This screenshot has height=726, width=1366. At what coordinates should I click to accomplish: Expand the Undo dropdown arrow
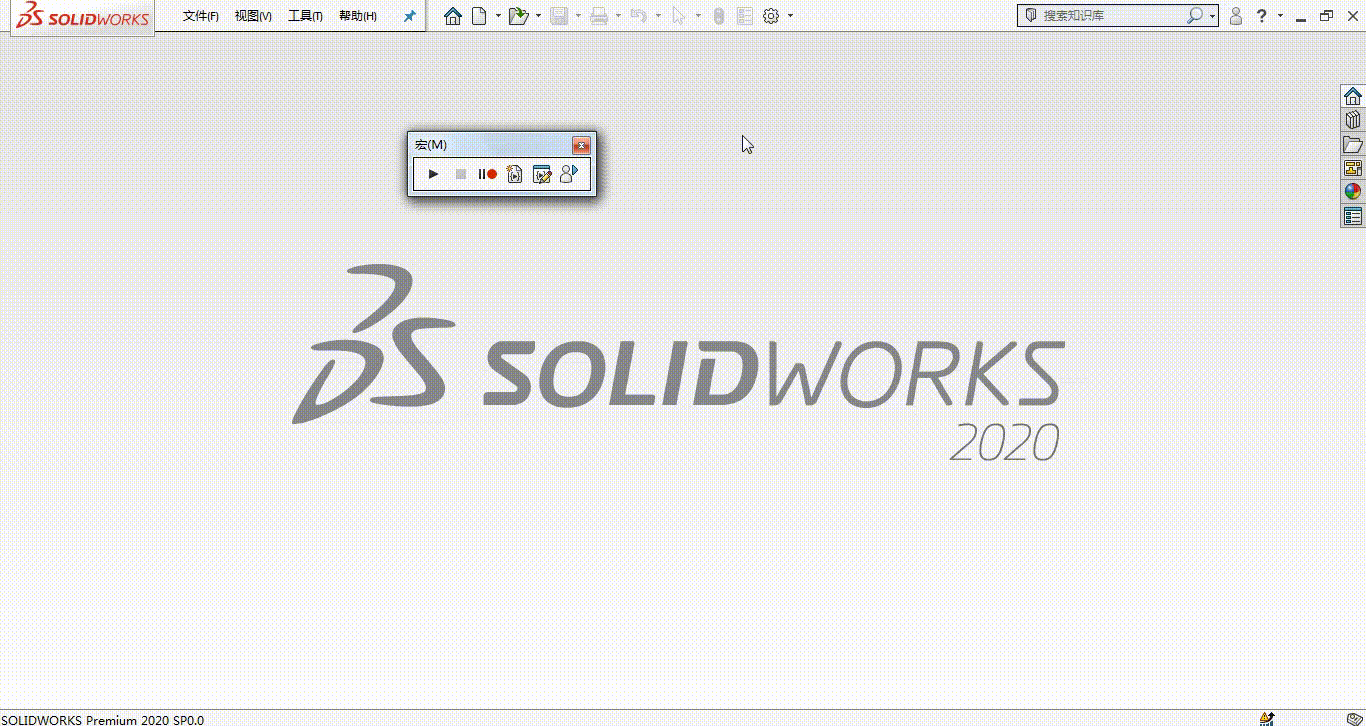click(658, 16)
